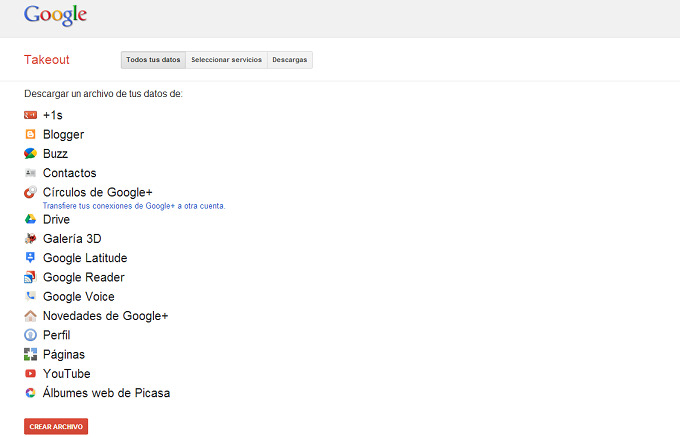
Task: Click the Google Reader feed icon
Action: [x=30, y=277]
